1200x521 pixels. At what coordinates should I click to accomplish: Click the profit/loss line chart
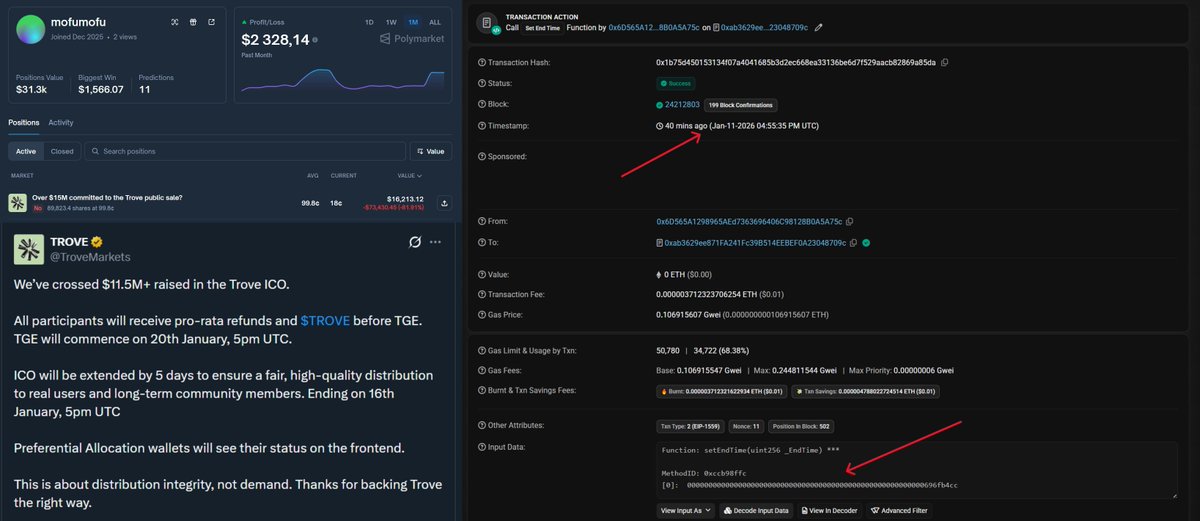(343, 80)
